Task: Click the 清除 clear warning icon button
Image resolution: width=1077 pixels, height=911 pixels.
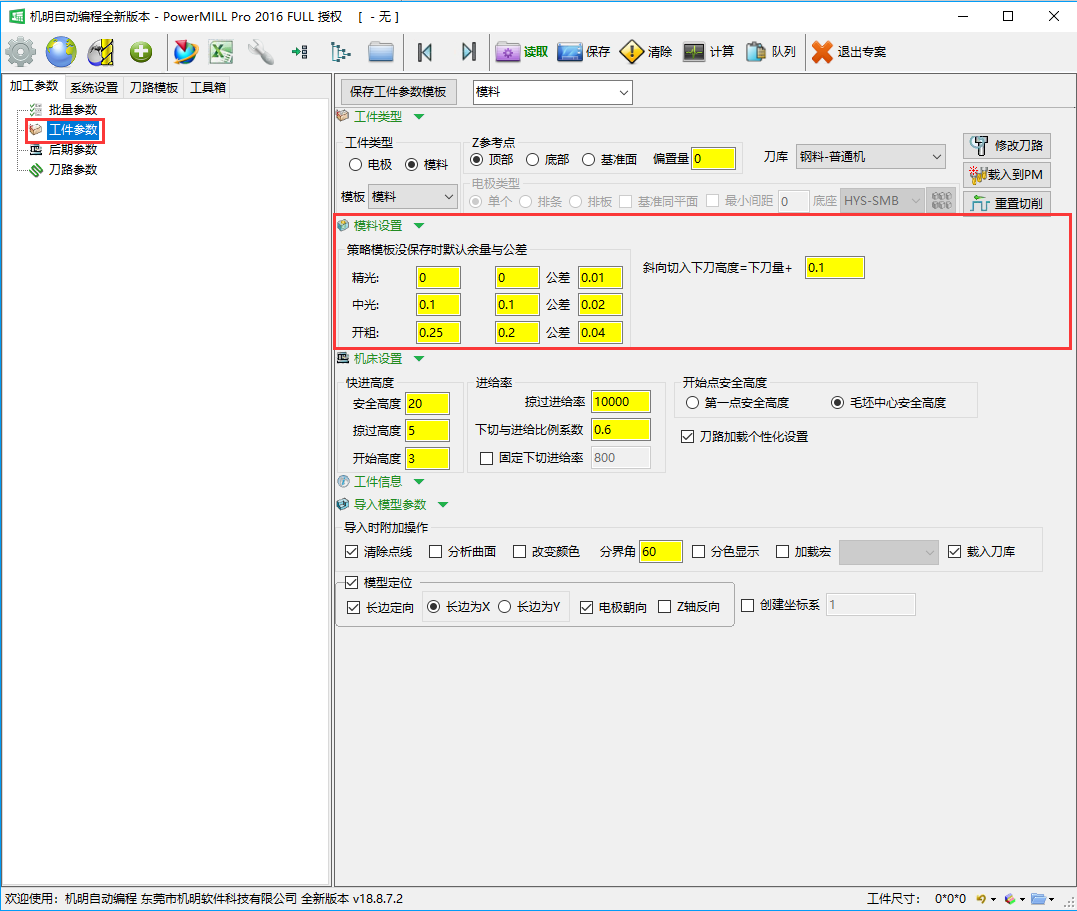Action: click(x=646, y=52)
